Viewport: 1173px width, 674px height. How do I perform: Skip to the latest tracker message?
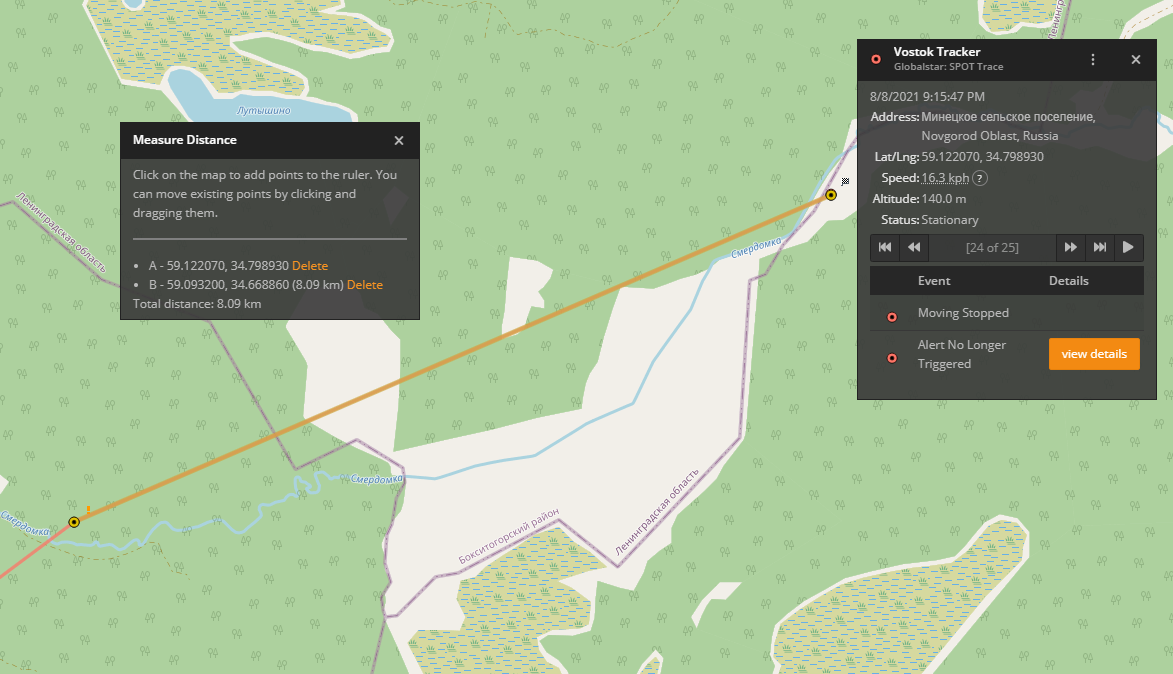tap(1100, 247)
